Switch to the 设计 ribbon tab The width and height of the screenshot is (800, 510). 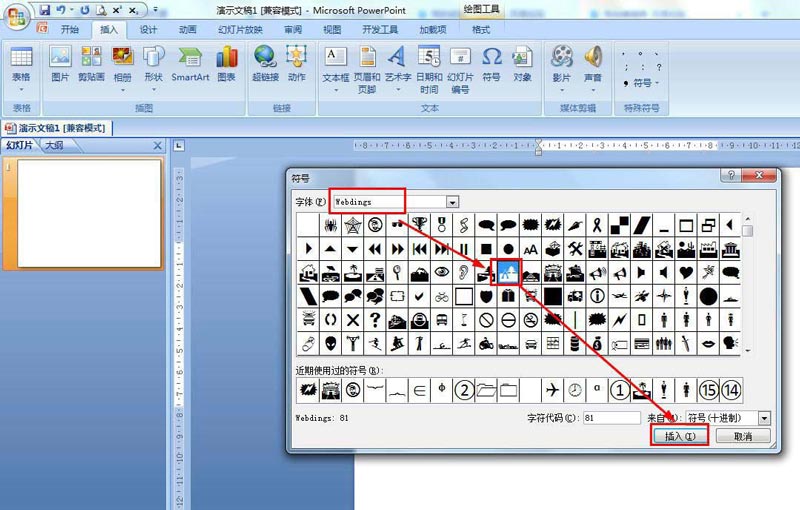(148, 30)
